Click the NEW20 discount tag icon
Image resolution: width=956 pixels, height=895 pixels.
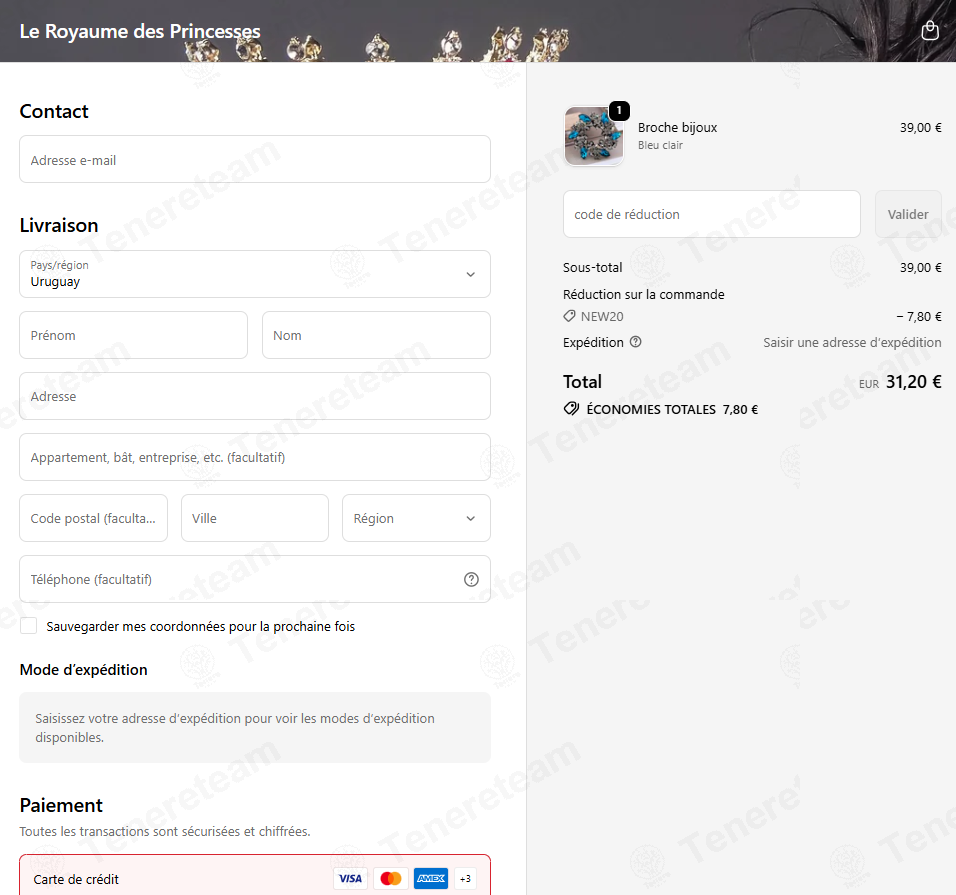click(x=569, y=316)
